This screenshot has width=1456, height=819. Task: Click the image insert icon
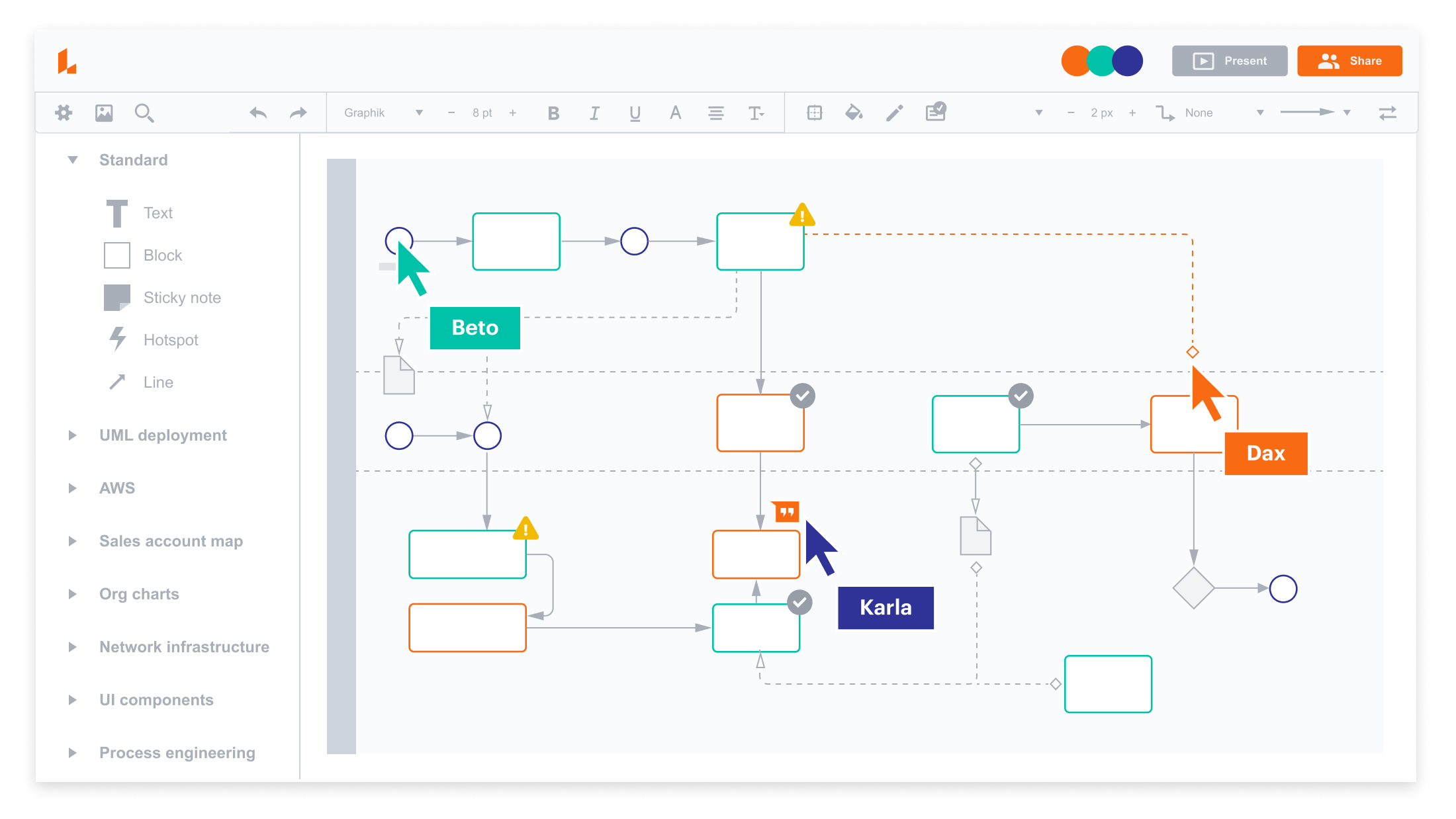104,112
